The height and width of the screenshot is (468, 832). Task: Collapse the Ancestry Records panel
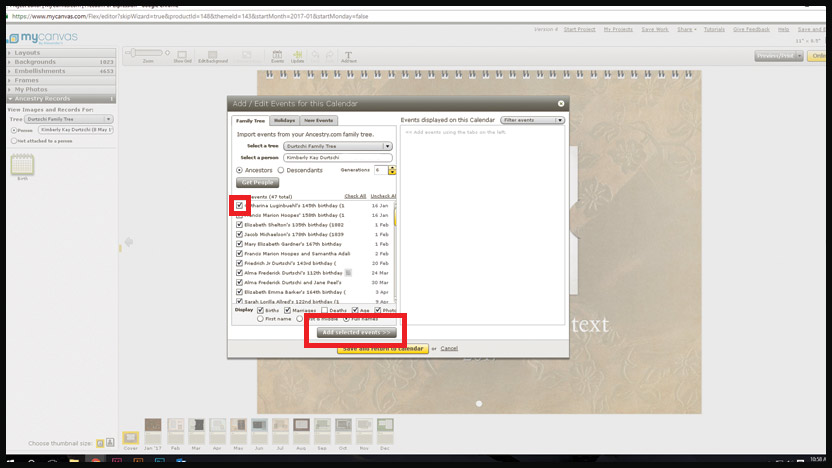click(x=61, y=99)
